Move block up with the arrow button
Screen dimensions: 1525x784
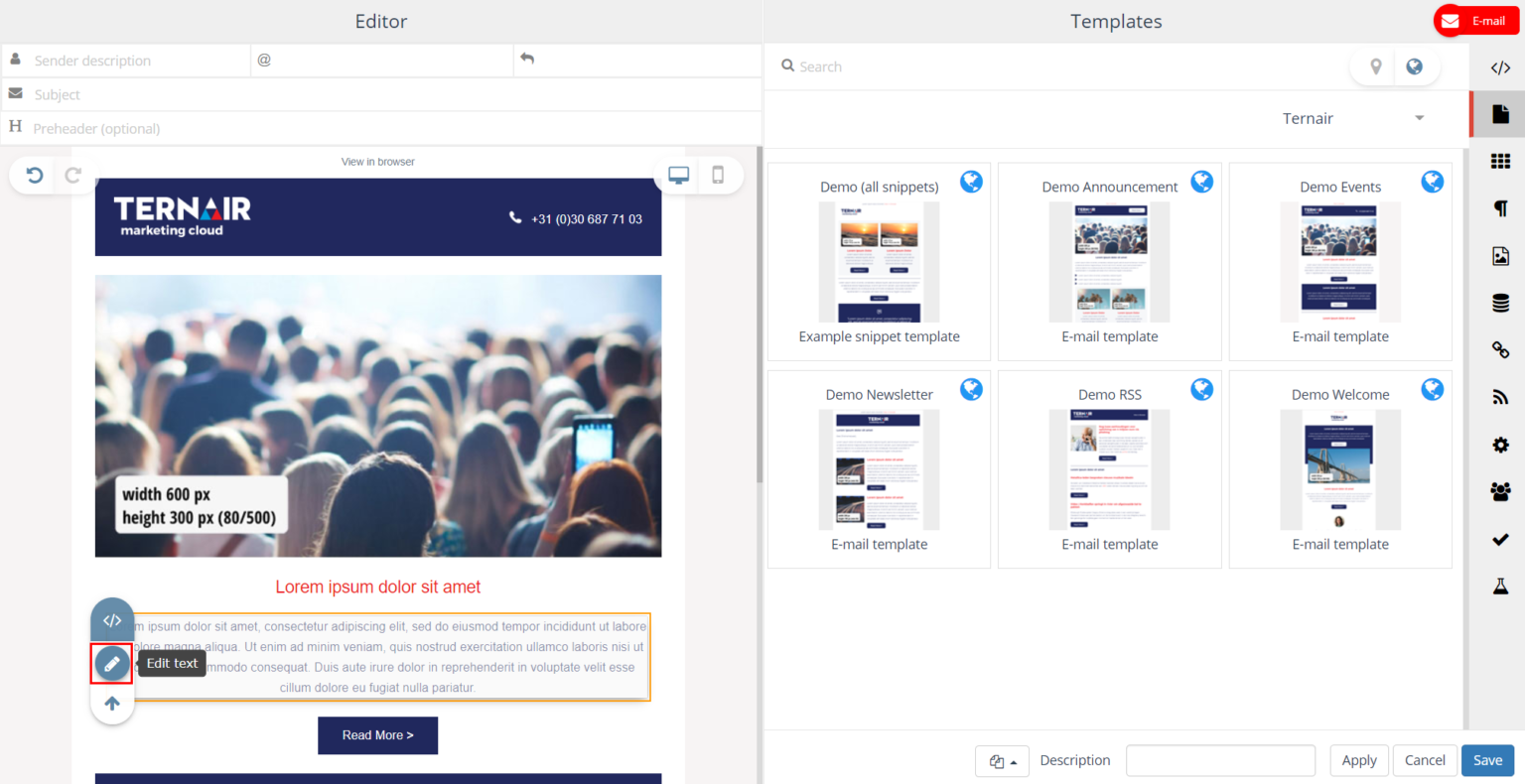coord(112,703)
